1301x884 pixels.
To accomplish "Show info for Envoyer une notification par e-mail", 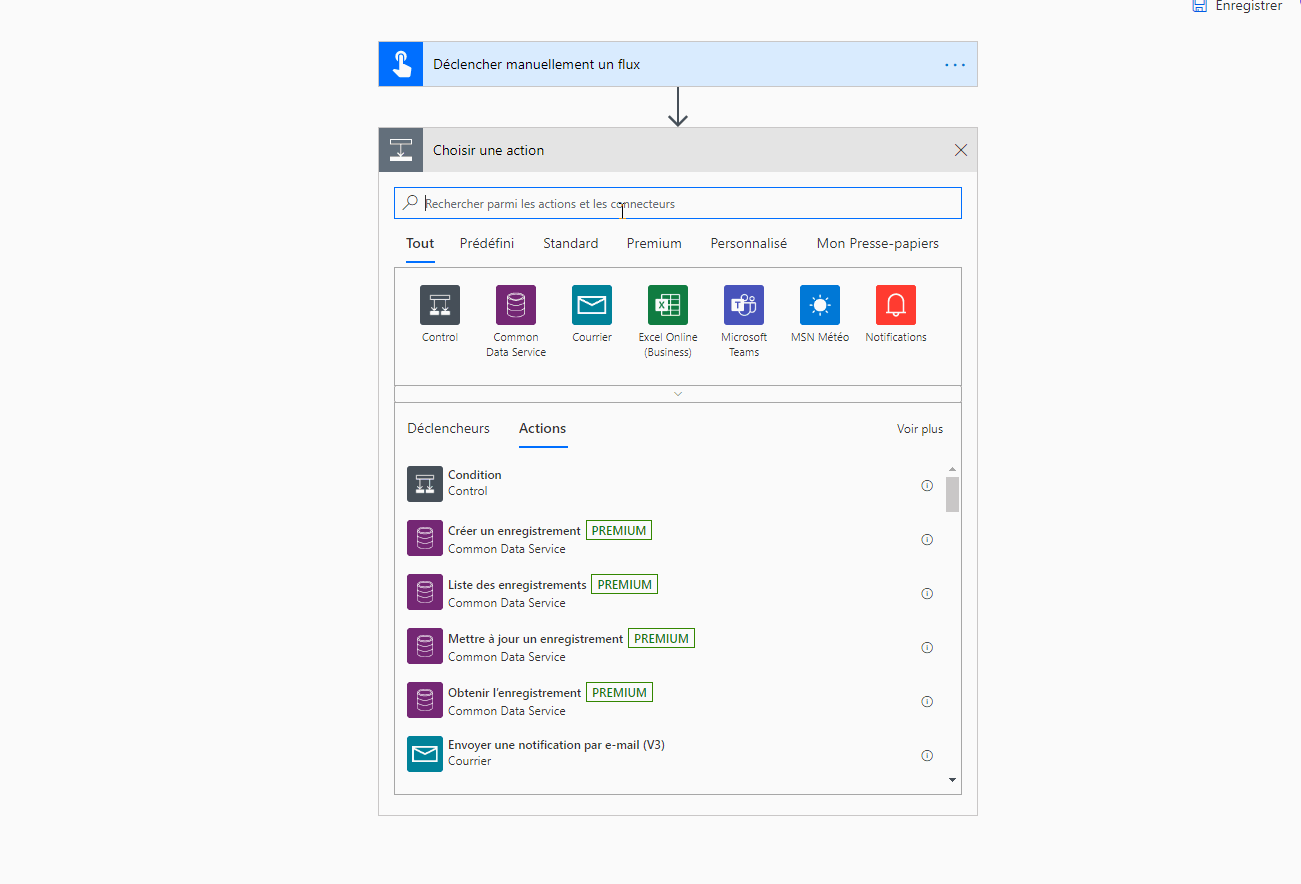I will [x=927, y=755].
